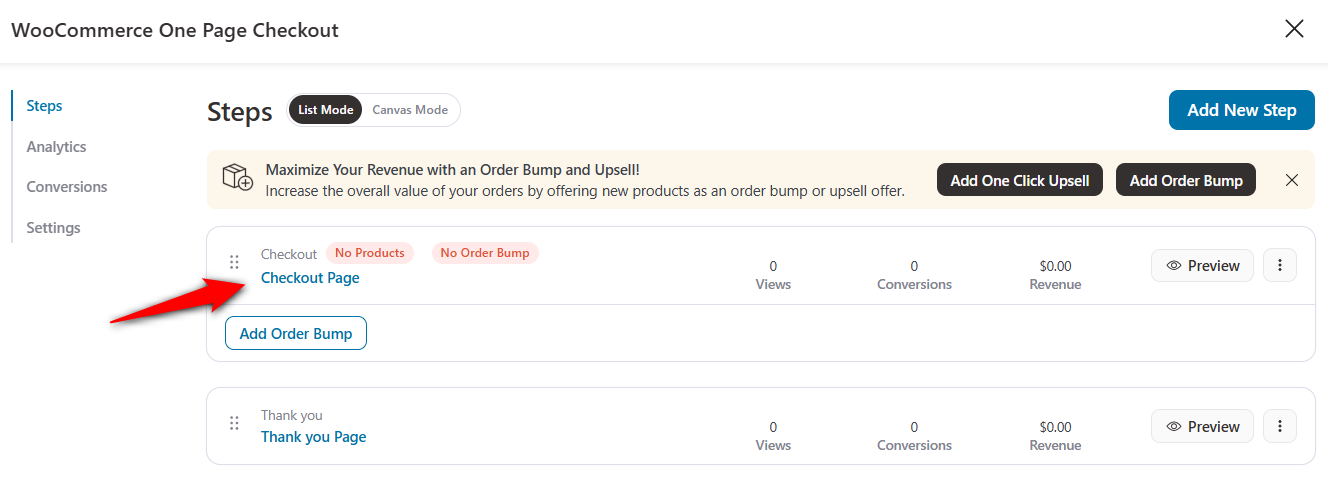The height and width of the screenshot is (484, 1328).
Task: Click Add New Step button
Action: (1242, 110)
